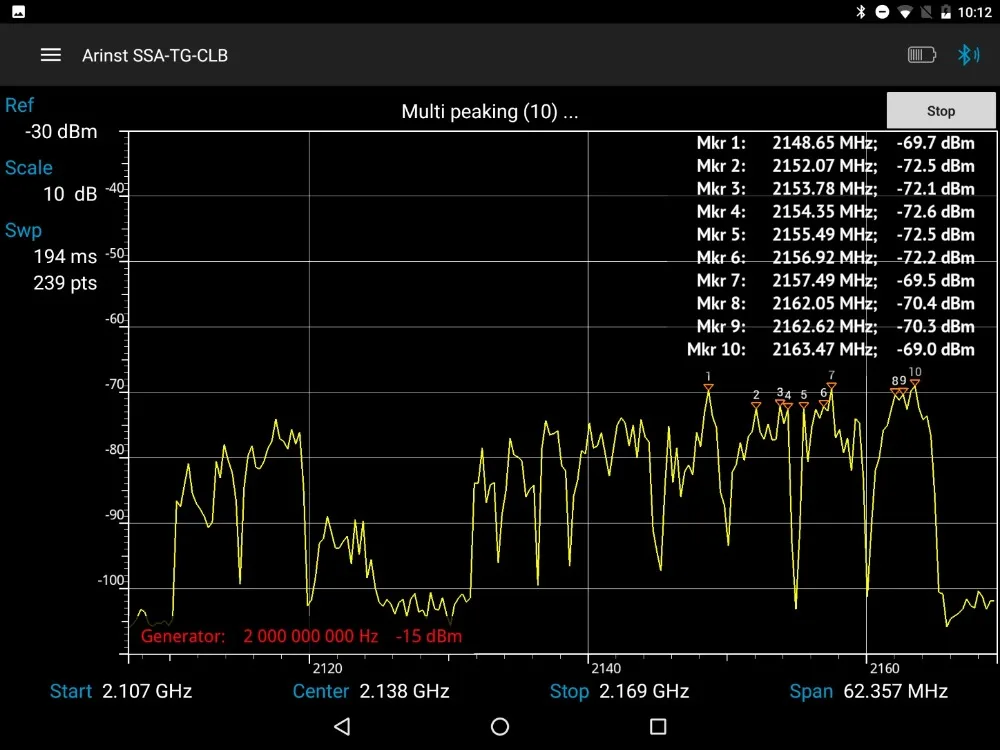1000x750 pixels.
Task: Tap the Mkr 3 2153.78 MHz readout row
Action: tap(835, 189)
